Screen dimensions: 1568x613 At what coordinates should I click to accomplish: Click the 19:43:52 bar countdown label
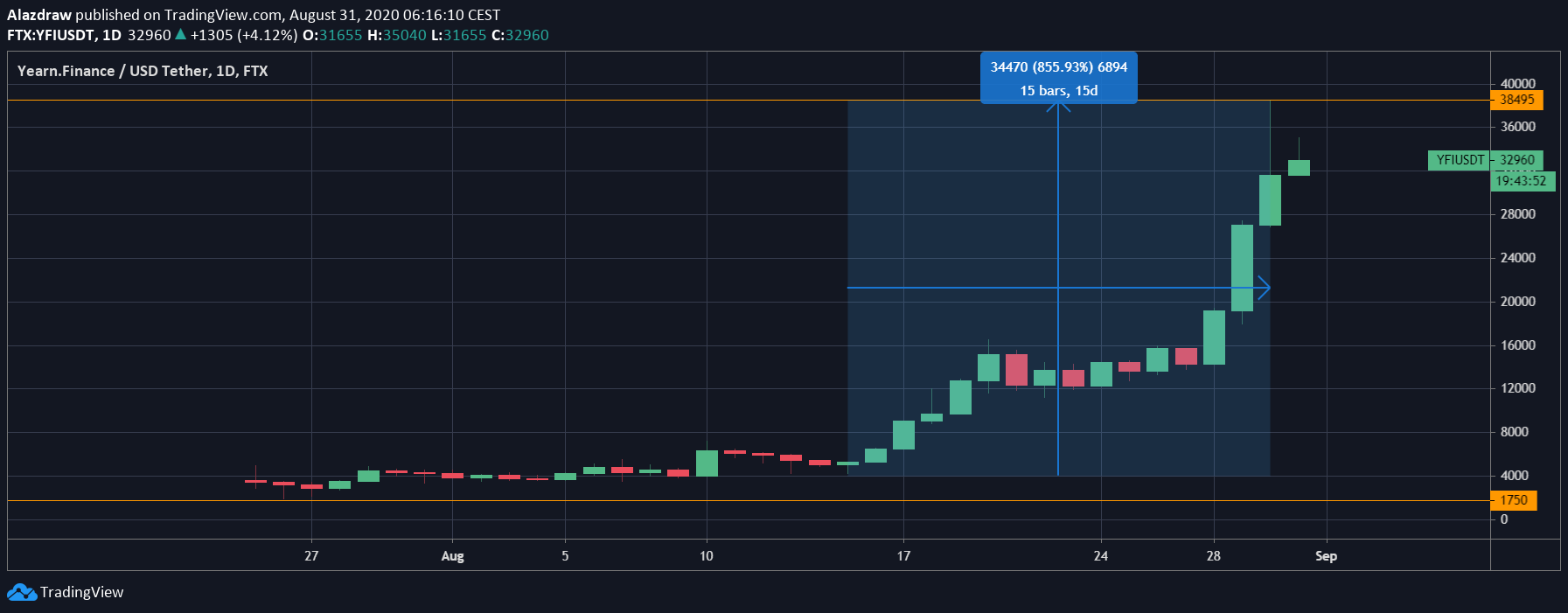click(1521, 181)
